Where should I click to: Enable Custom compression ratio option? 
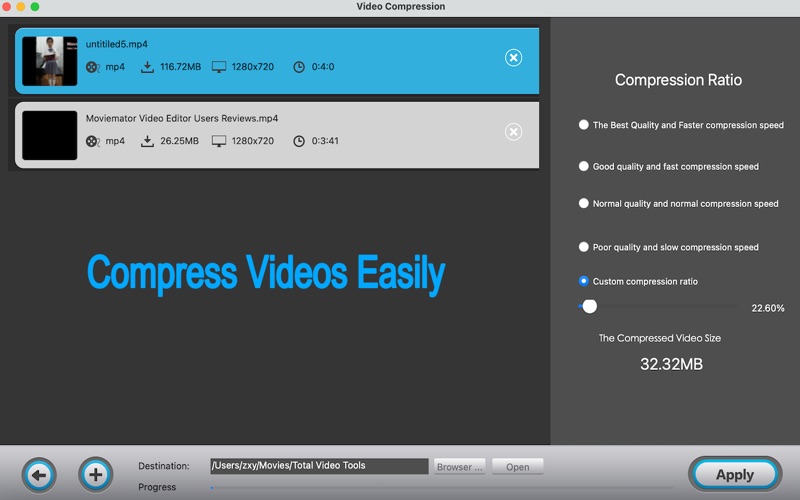[x=584, y=281]
